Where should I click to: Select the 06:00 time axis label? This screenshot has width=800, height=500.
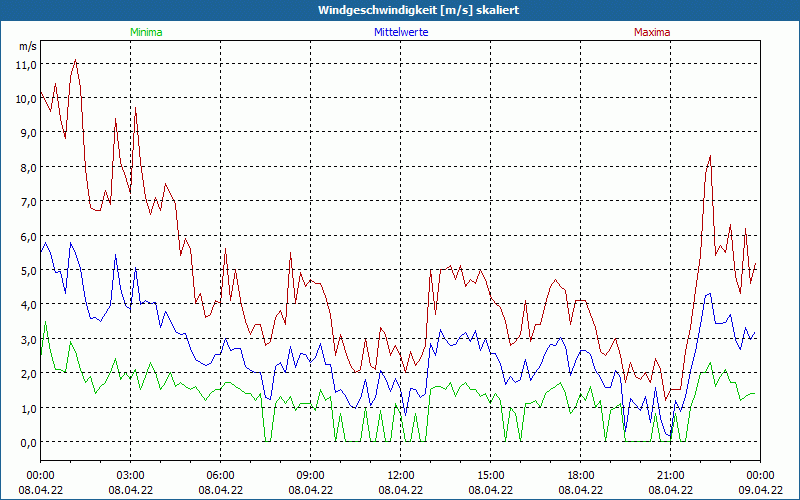[220, 475]
